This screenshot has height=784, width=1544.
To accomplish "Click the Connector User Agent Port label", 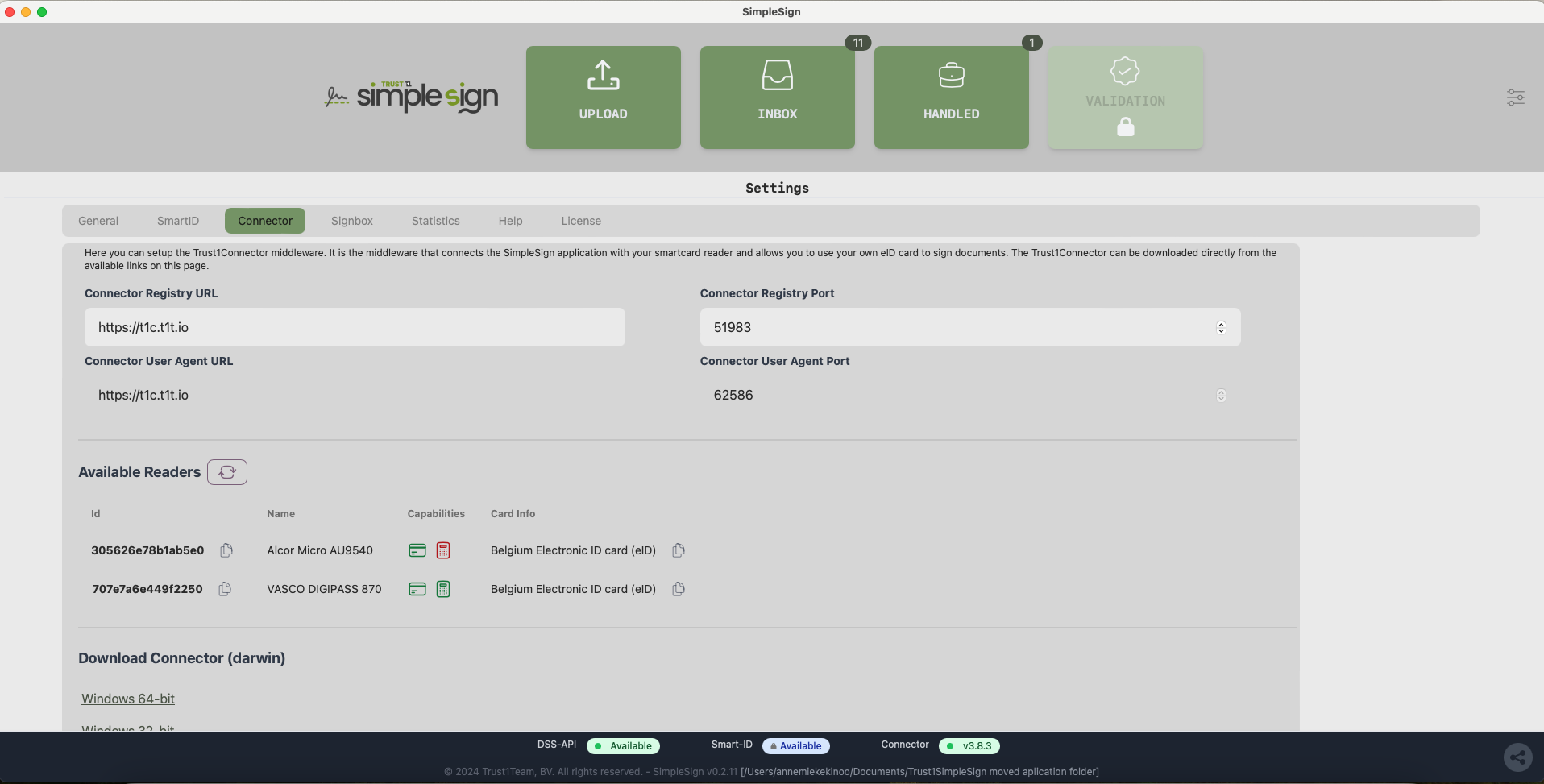I will pyautogui.click(x=774, y=361).
